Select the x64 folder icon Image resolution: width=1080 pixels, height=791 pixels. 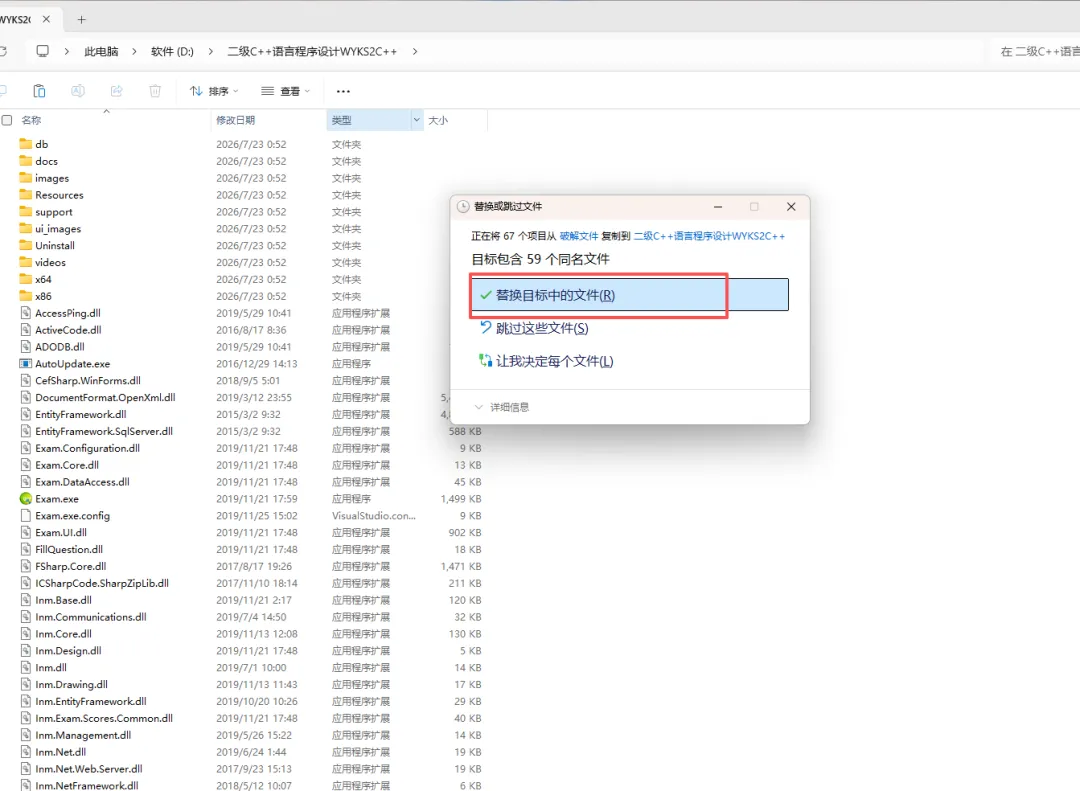25,279
